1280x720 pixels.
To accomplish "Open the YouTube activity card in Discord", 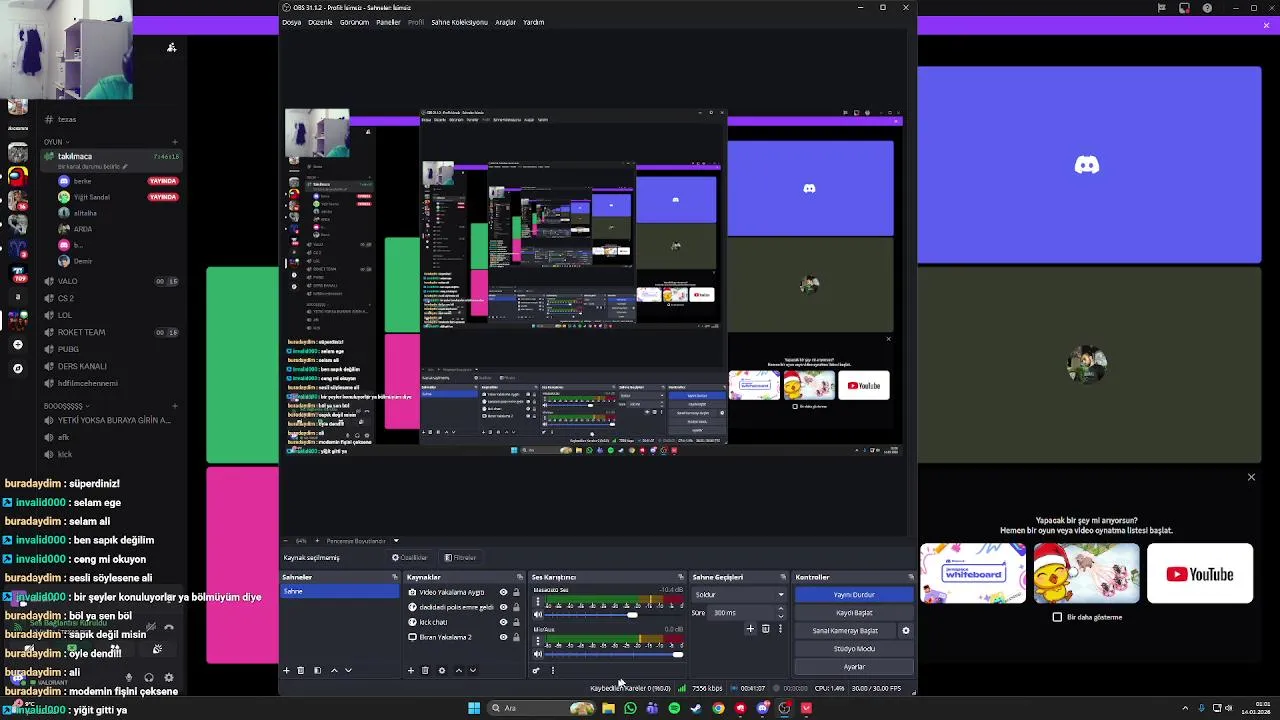I will tap(1200, 574).
